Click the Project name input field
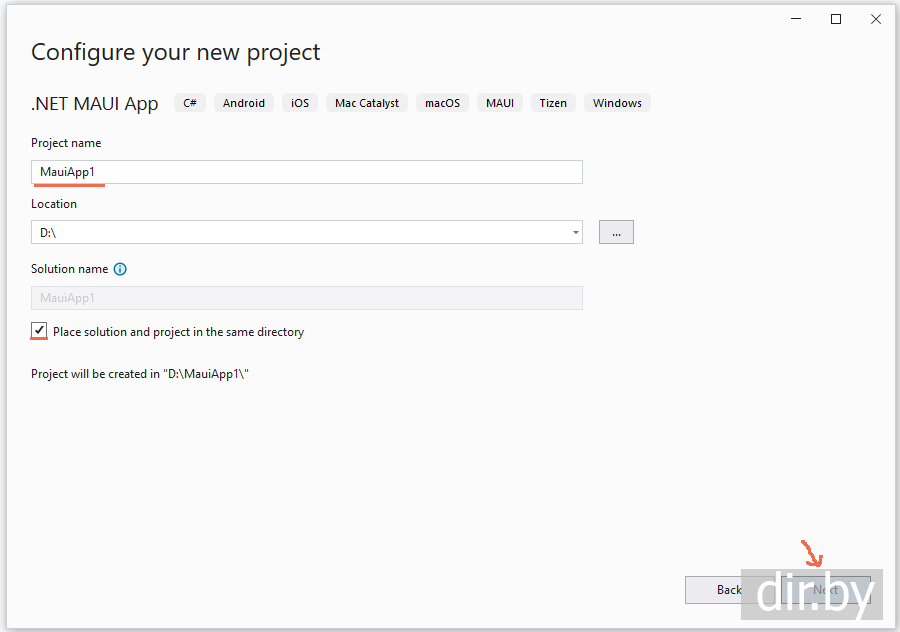 pyautogui.click(x=306, y=172)
